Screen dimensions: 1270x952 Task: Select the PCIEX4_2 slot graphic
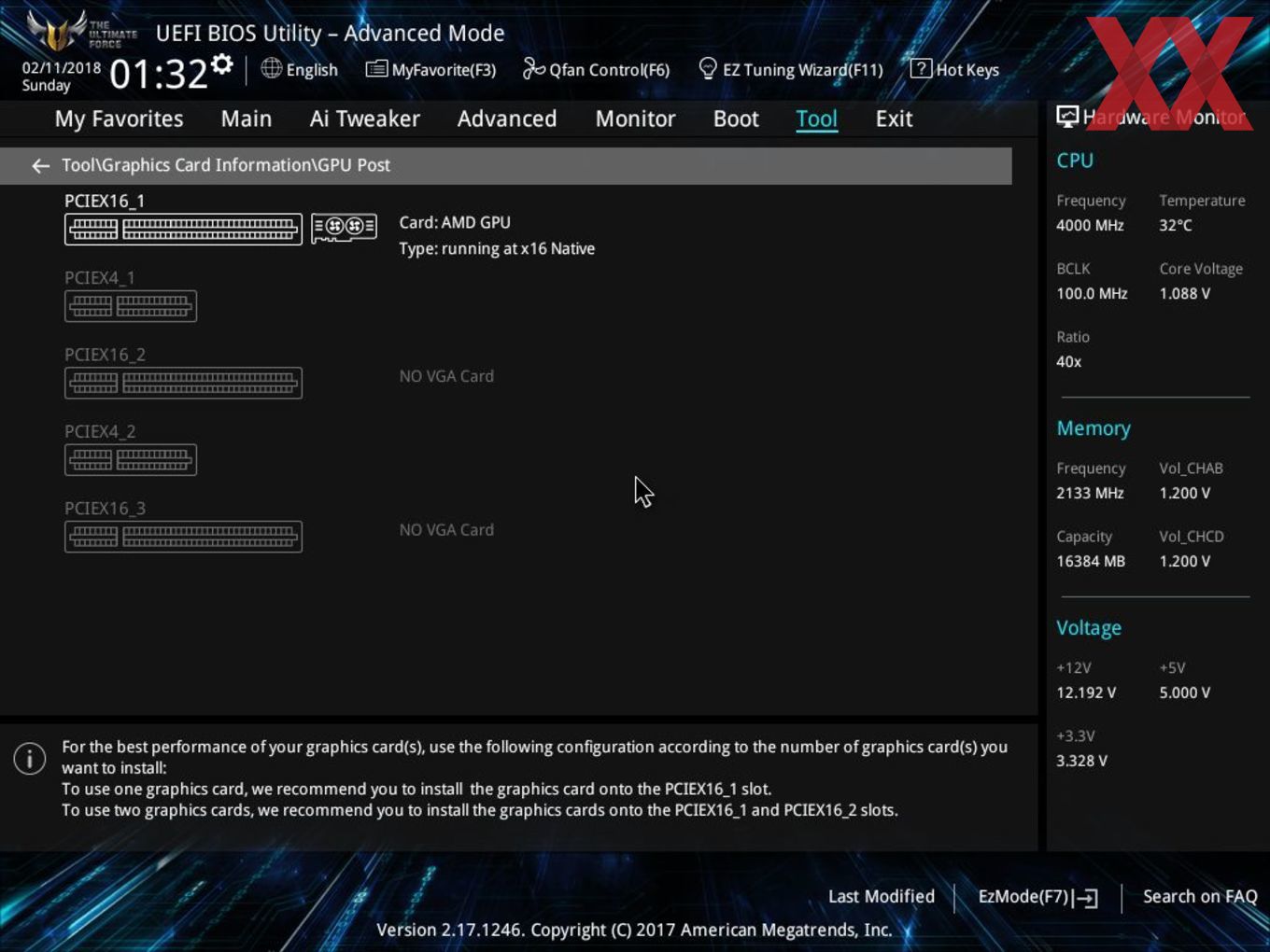tap(131, 460)
